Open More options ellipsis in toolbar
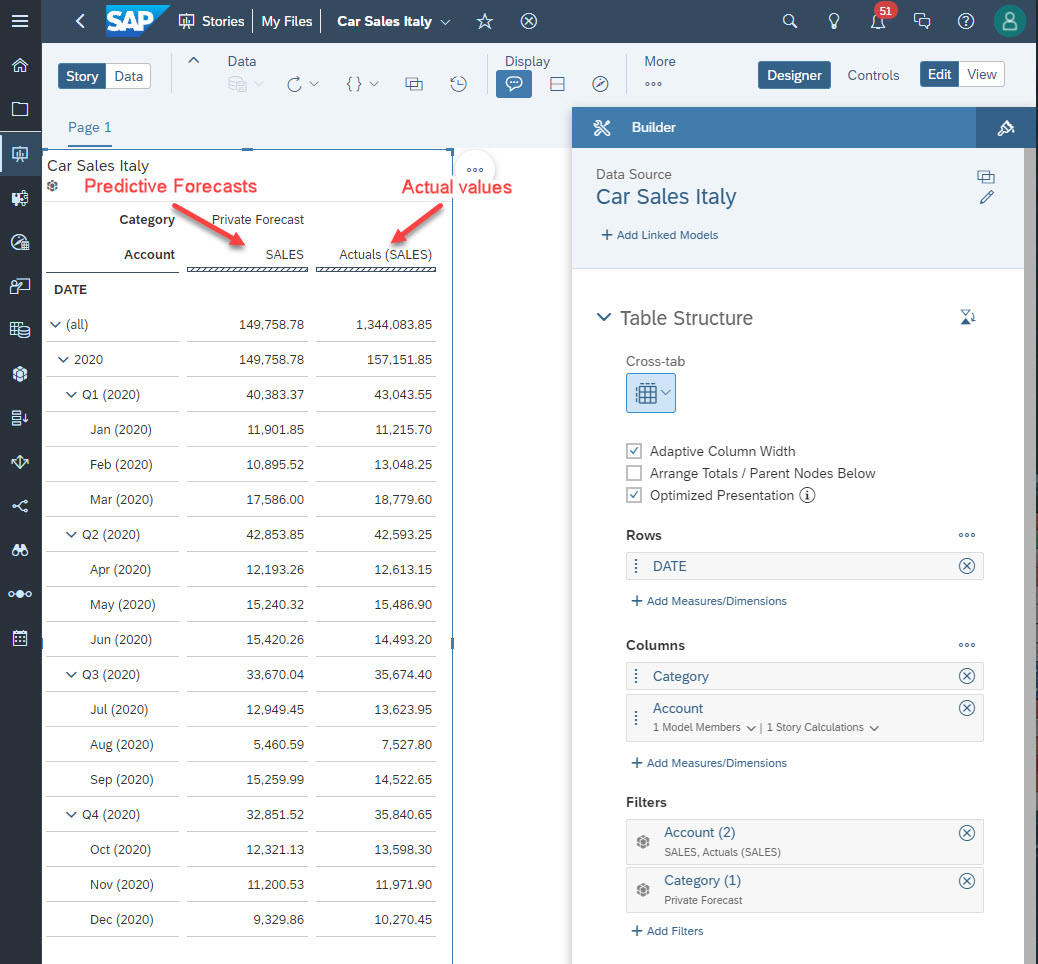This screenshot has width=1038, height=964. coord(653,84)
